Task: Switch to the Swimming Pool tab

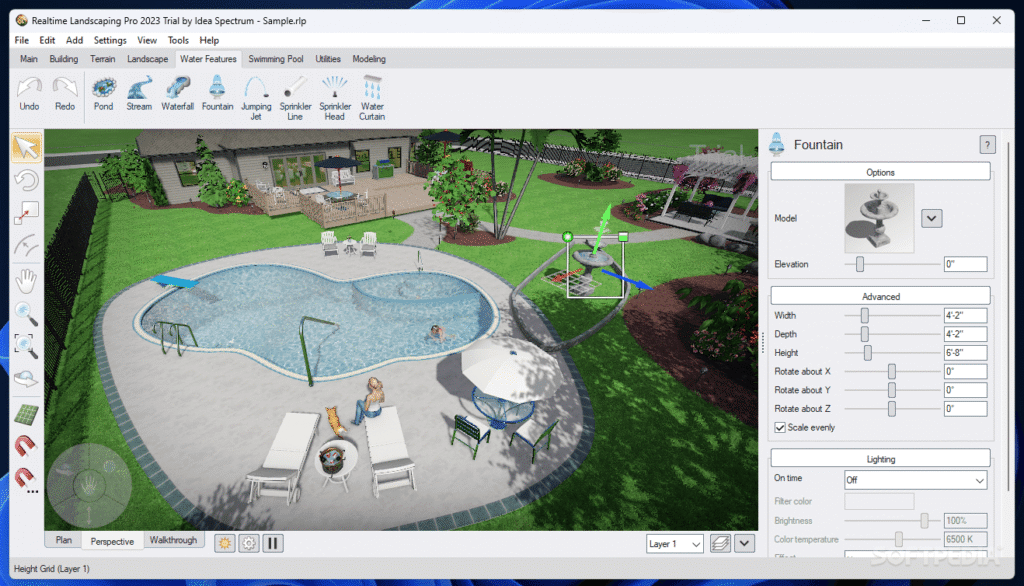Action: coord(276,59)
